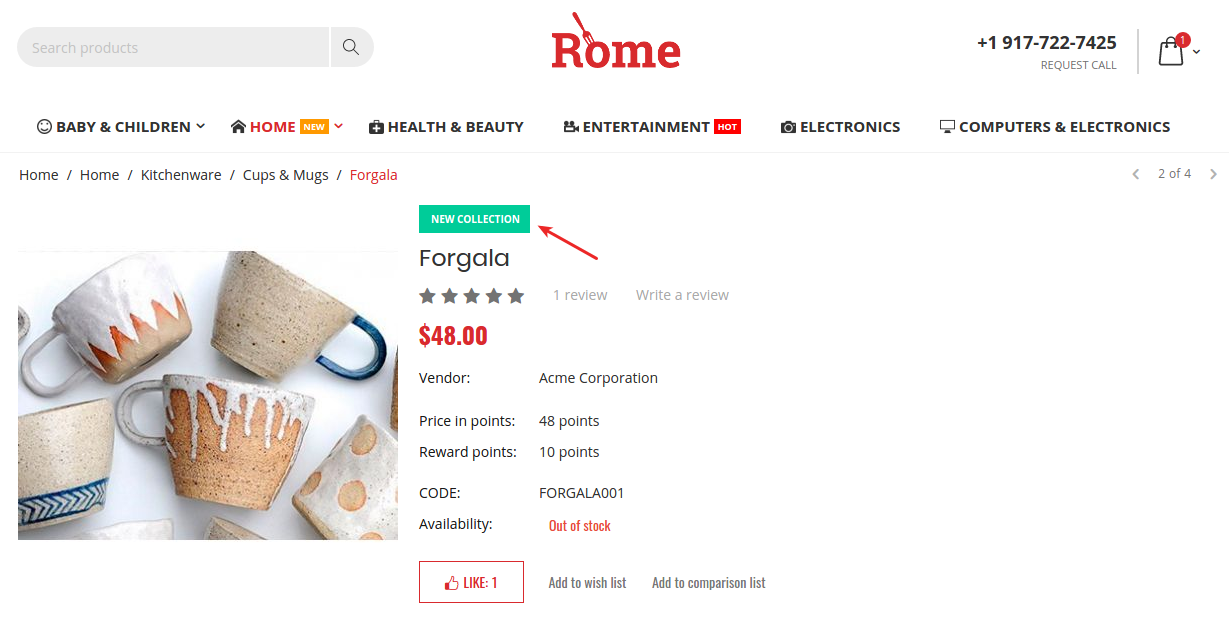
Task: Click the search magnifier icon
Action: click(351, 47)
